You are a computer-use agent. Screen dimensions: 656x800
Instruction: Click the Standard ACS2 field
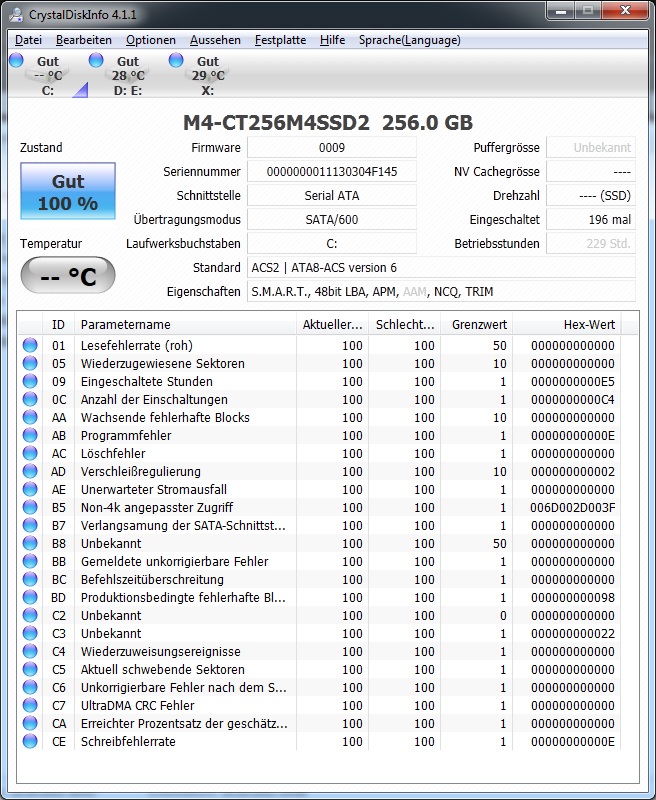pyautogui.click(x=441, y=267)
